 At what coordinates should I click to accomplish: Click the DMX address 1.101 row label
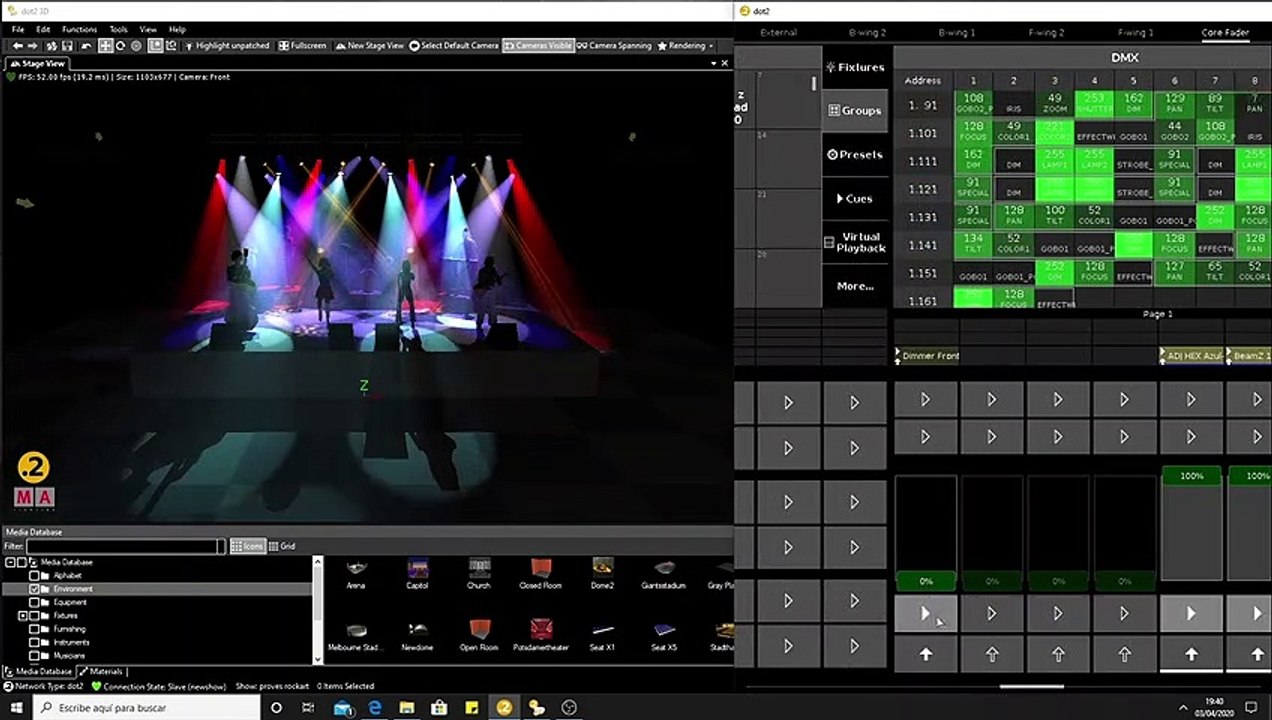pyautogui.click(x=923, y=133)
